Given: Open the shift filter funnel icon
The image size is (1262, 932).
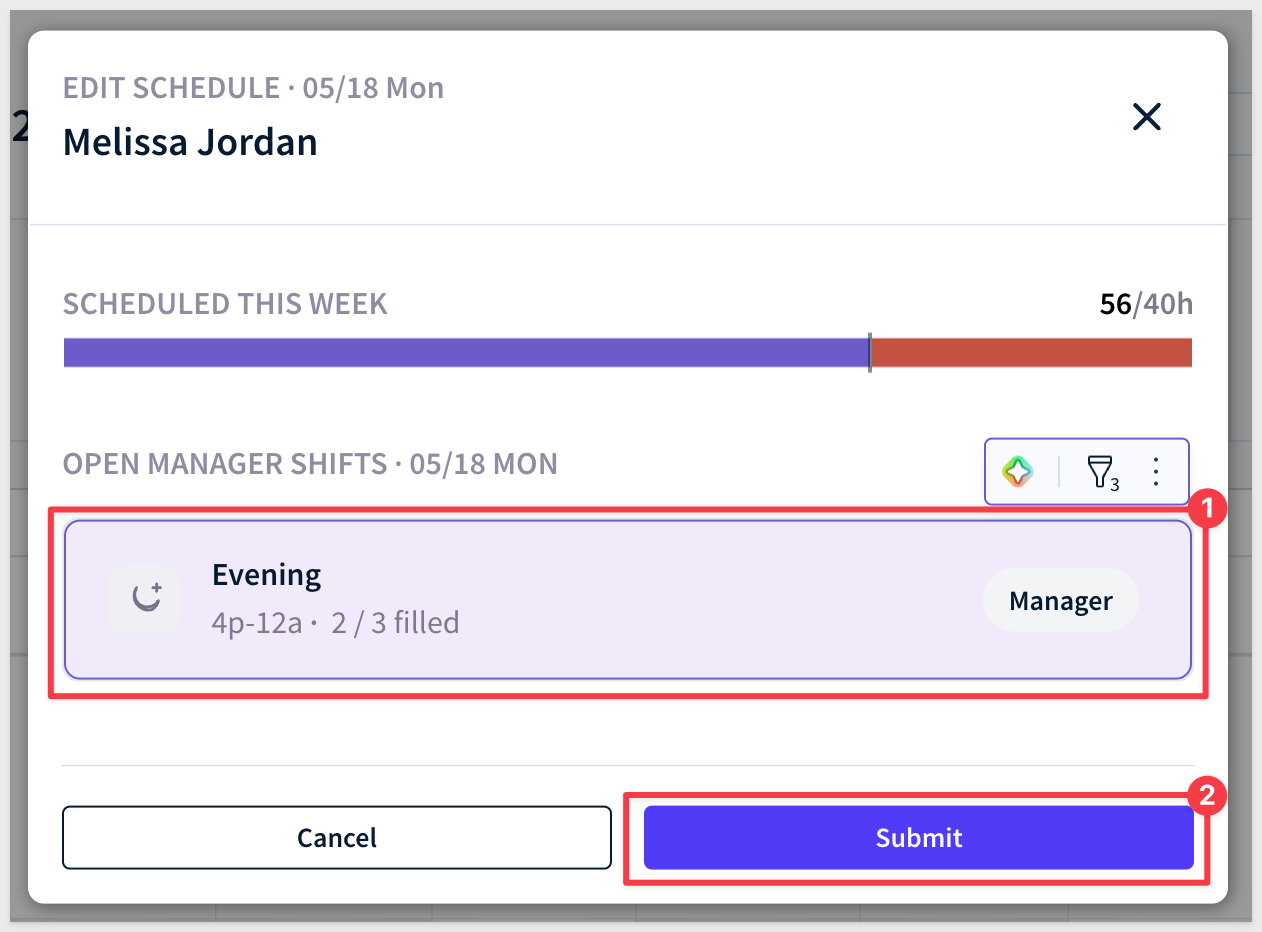Looking at the screenshot, I should coord(1100,471).
